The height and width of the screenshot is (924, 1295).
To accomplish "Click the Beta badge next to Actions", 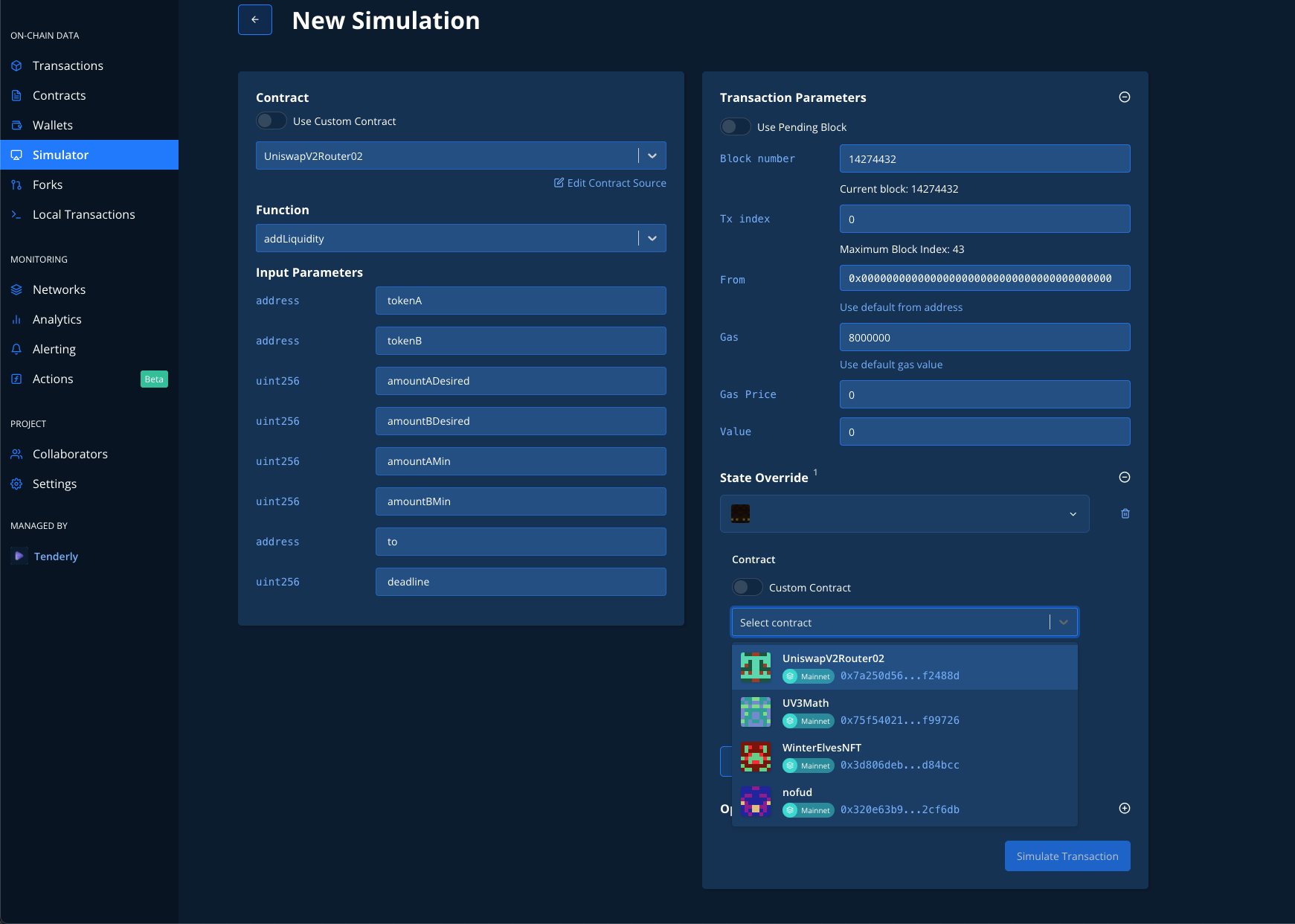I will (154, 379).
